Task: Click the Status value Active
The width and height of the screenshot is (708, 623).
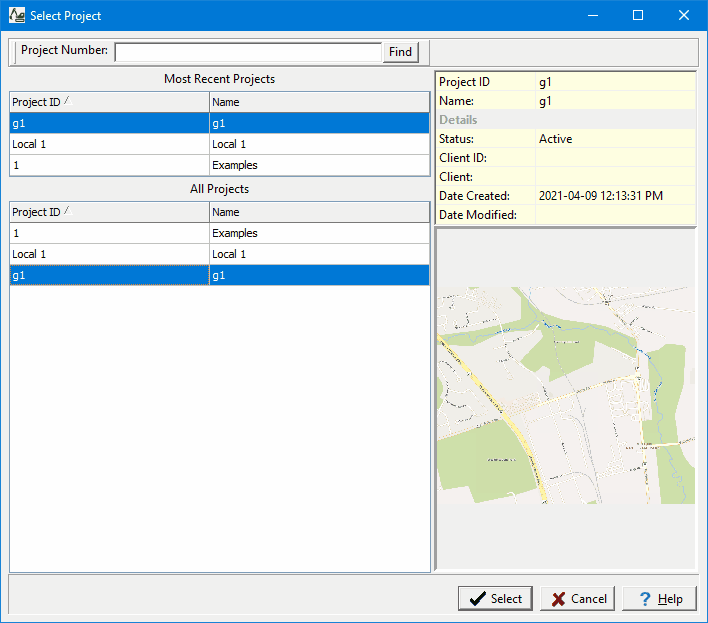Action: pos(556,139)
